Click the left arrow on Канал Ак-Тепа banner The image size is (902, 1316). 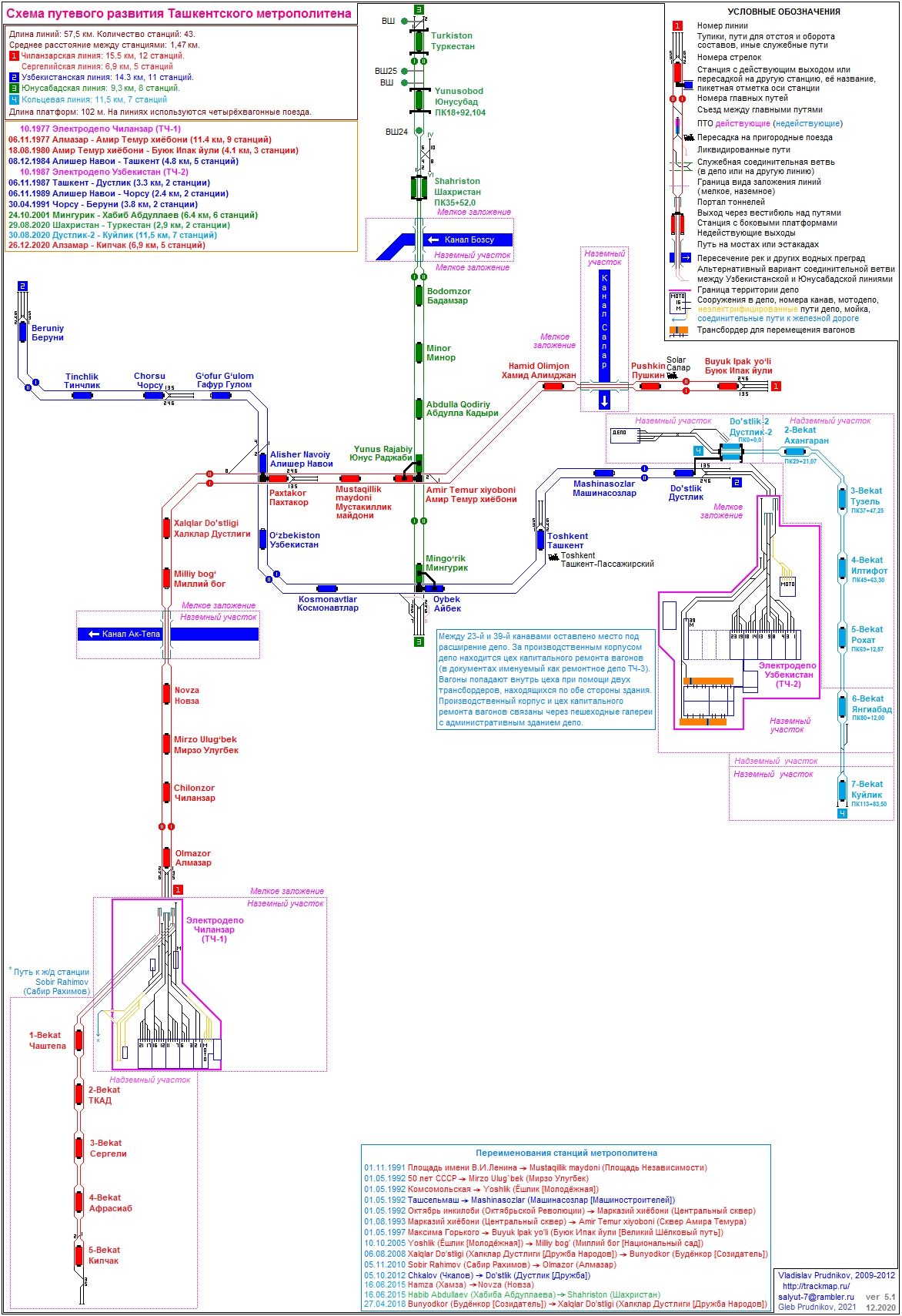tap(94, 635)
